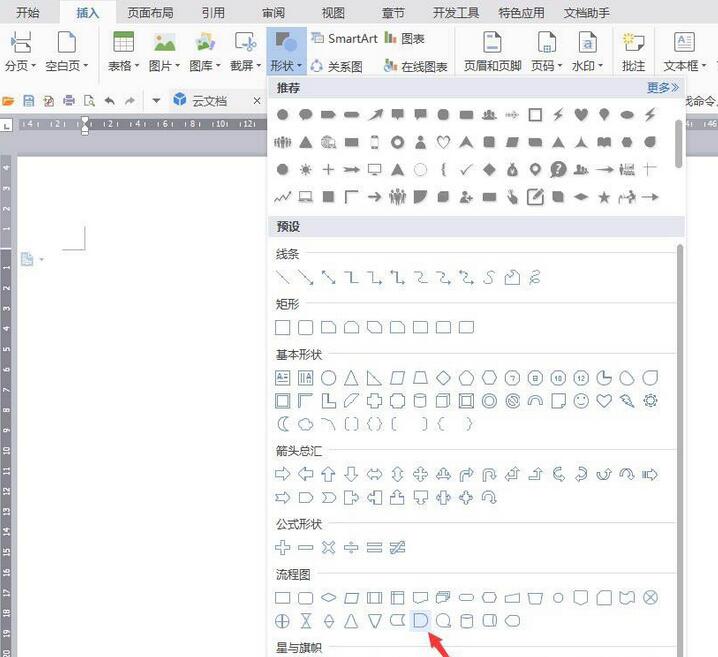Screen dimensions: 718x657
Task: Select the flowchart decision diamond shape
Action: [x=328, y=597]
